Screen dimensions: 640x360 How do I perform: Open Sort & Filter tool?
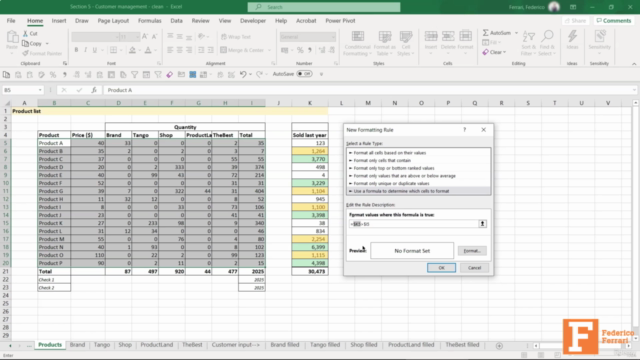coord(529,43)
